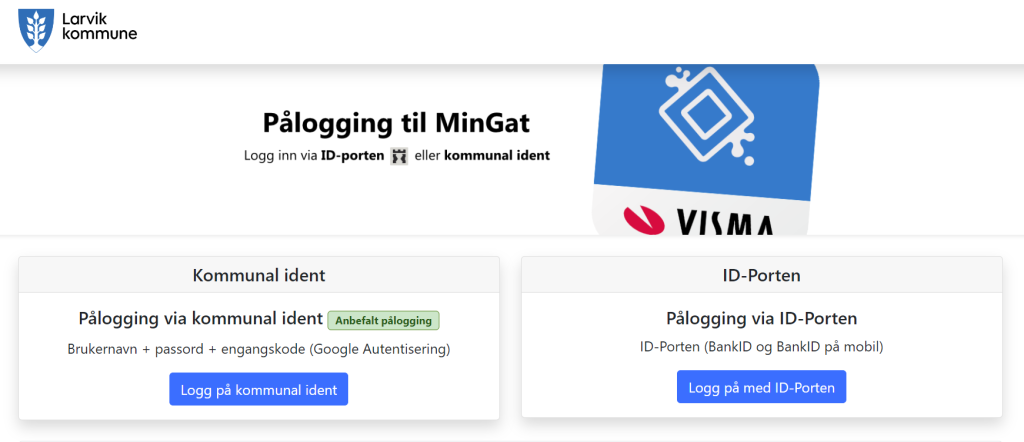Click the black VISMA wordmark

point(723,222)
